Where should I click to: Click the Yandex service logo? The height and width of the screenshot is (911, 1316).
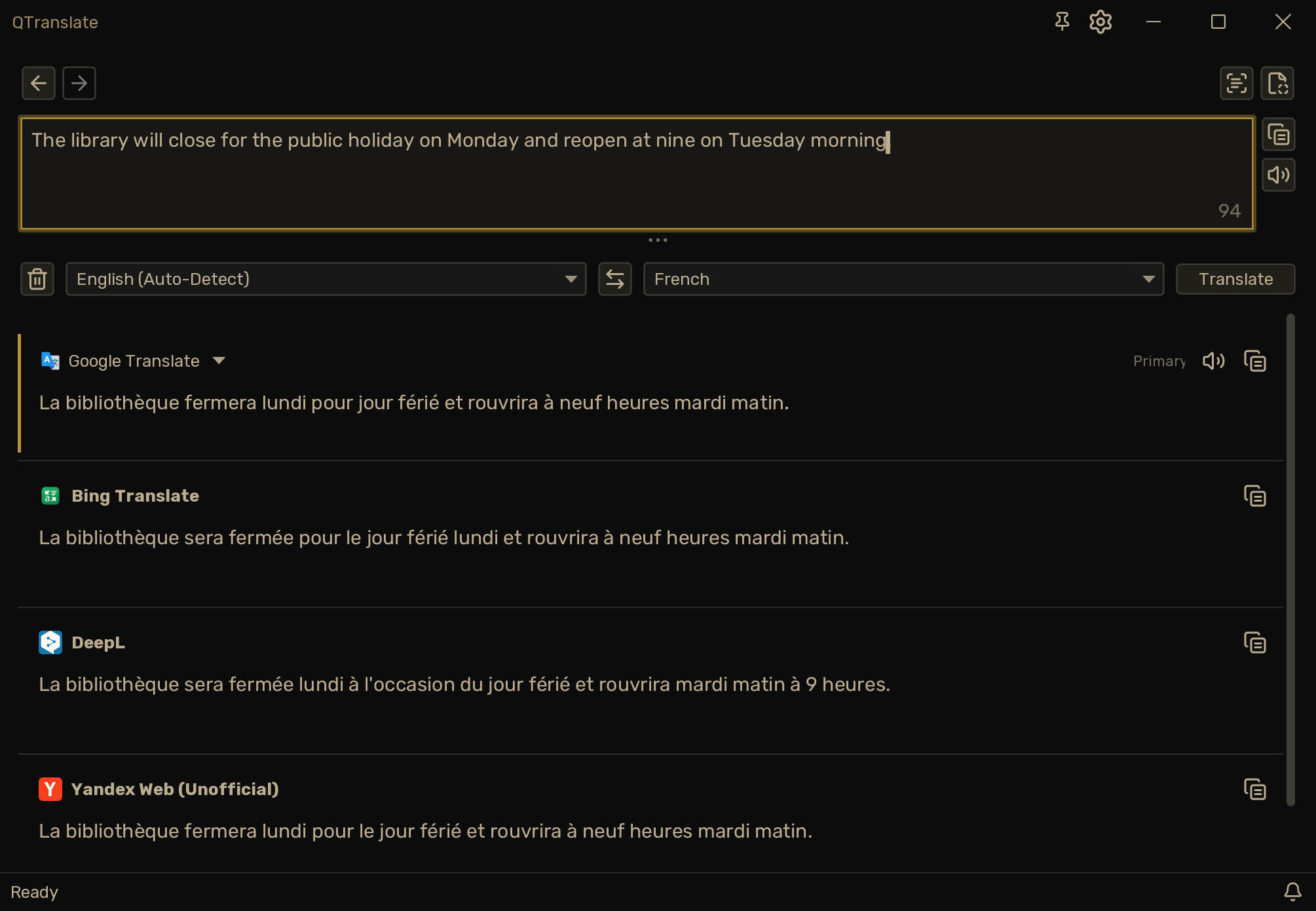coord(50,789)
